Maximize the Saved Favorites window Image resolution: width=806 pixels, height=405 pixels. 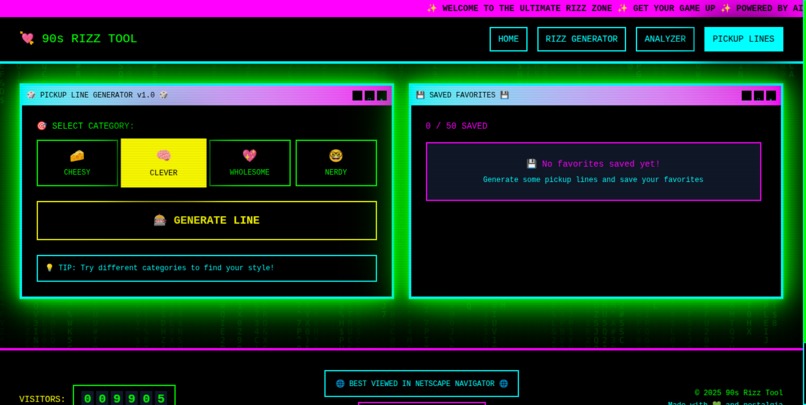(759, 95)
